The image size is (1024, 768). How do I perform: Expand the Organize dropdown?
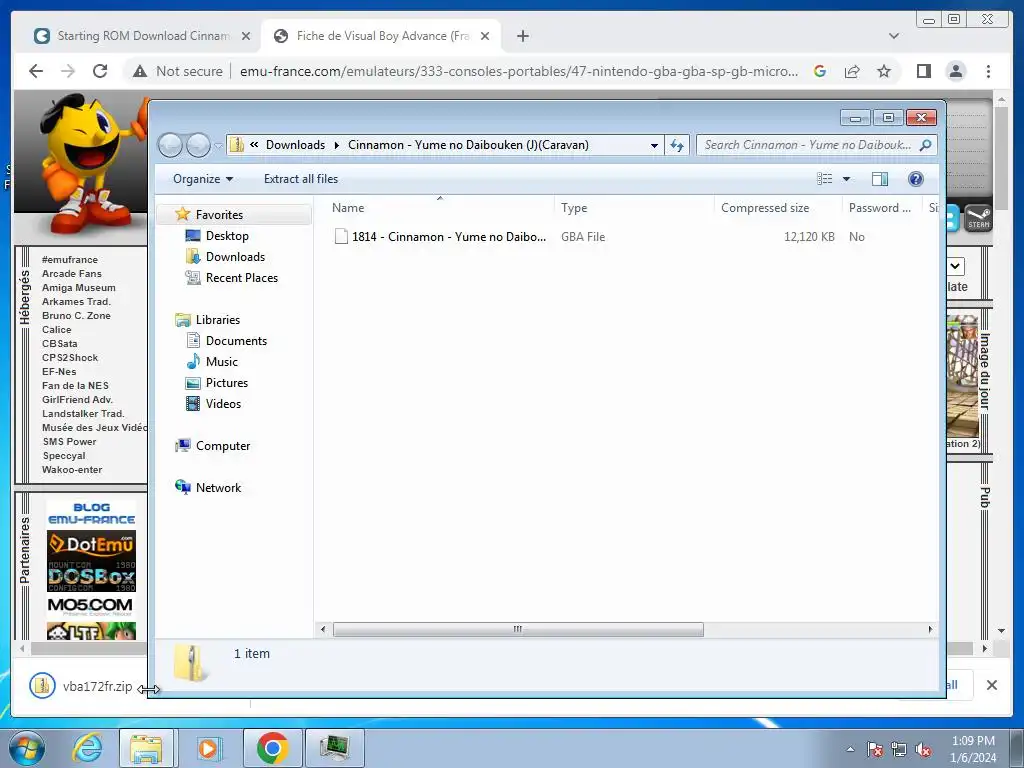point(202,179)
